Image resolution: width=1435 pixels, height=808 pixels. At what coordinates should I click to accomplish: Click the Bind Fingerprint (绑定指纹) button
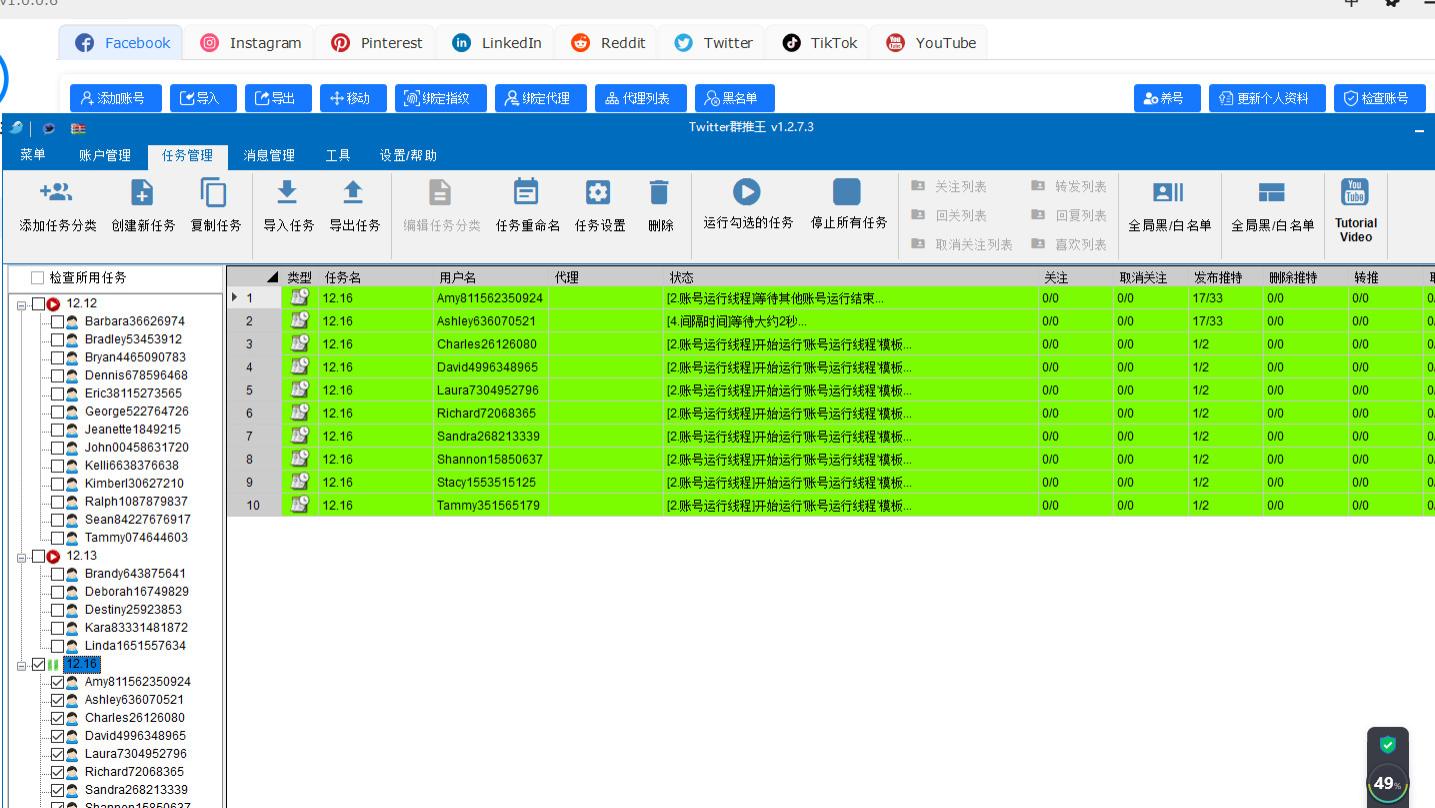(x=441, y=98)
